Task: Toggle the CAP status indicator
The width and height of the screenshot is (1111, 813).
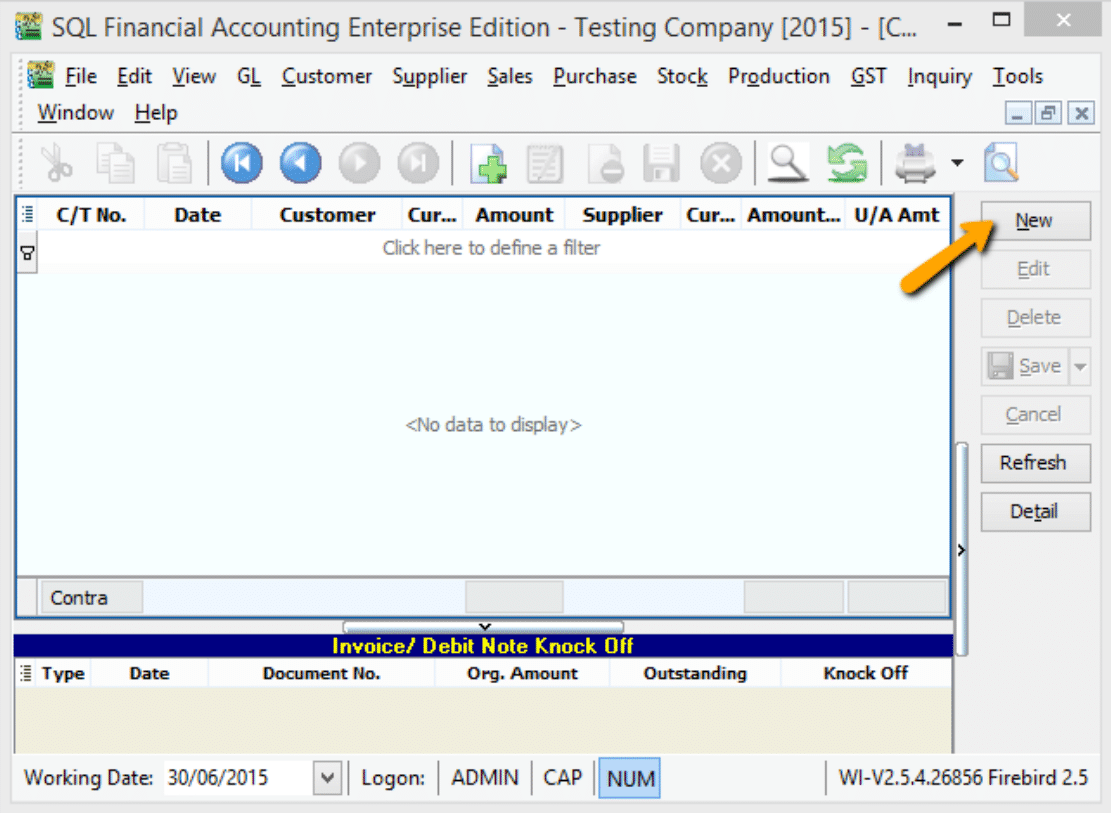Action: pyautogui.click(x=563, y=778)
